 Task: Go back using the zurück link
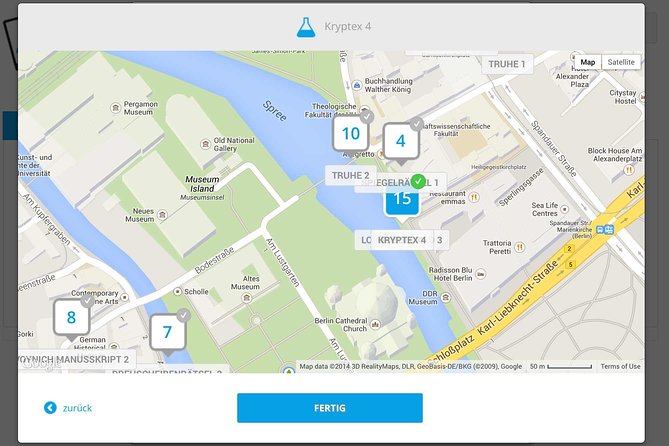pos(77,408)
